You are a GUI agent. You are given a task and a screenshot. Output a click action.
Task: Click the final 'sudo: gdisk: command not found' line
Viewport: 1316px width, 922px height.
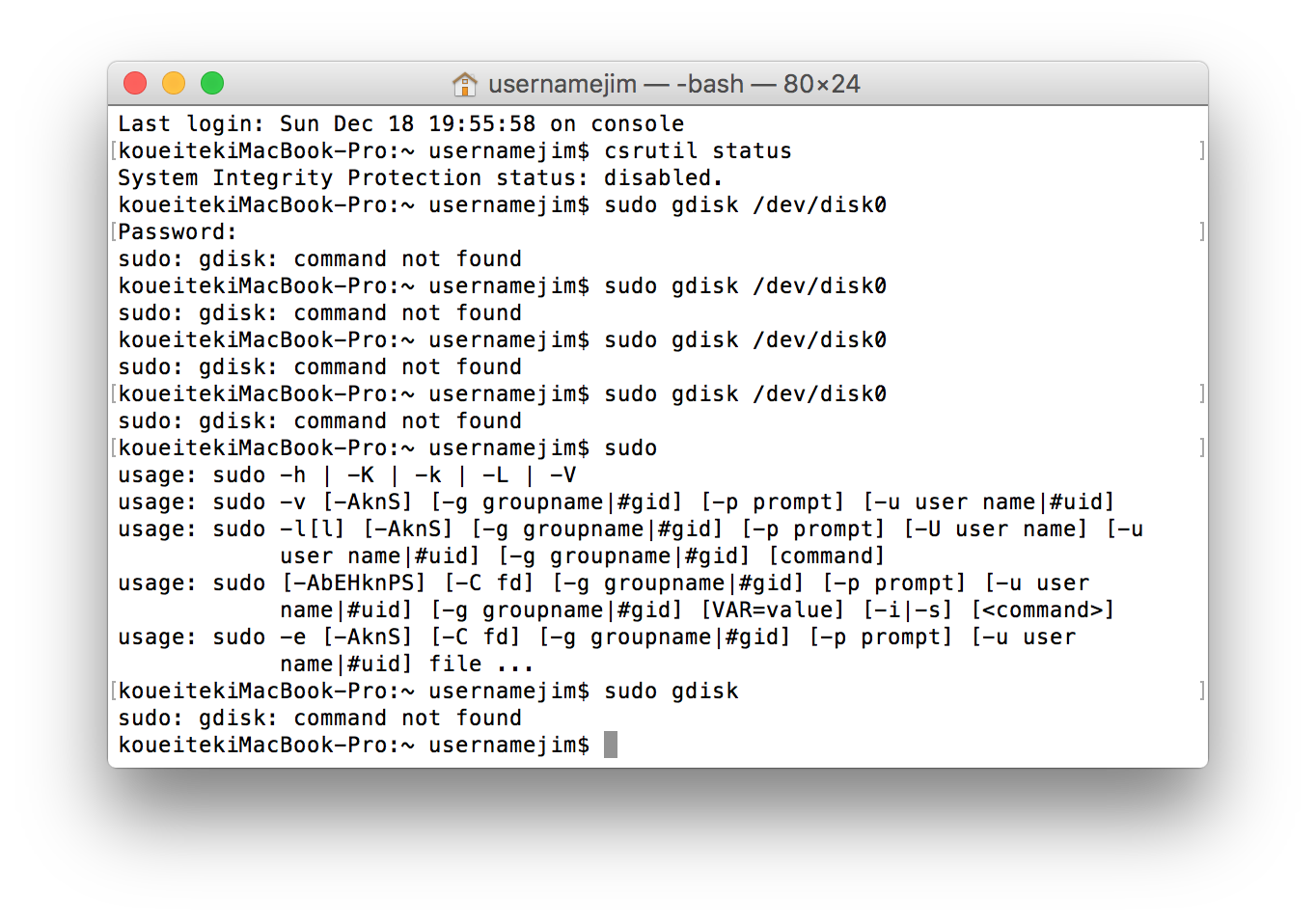point(320,718)
